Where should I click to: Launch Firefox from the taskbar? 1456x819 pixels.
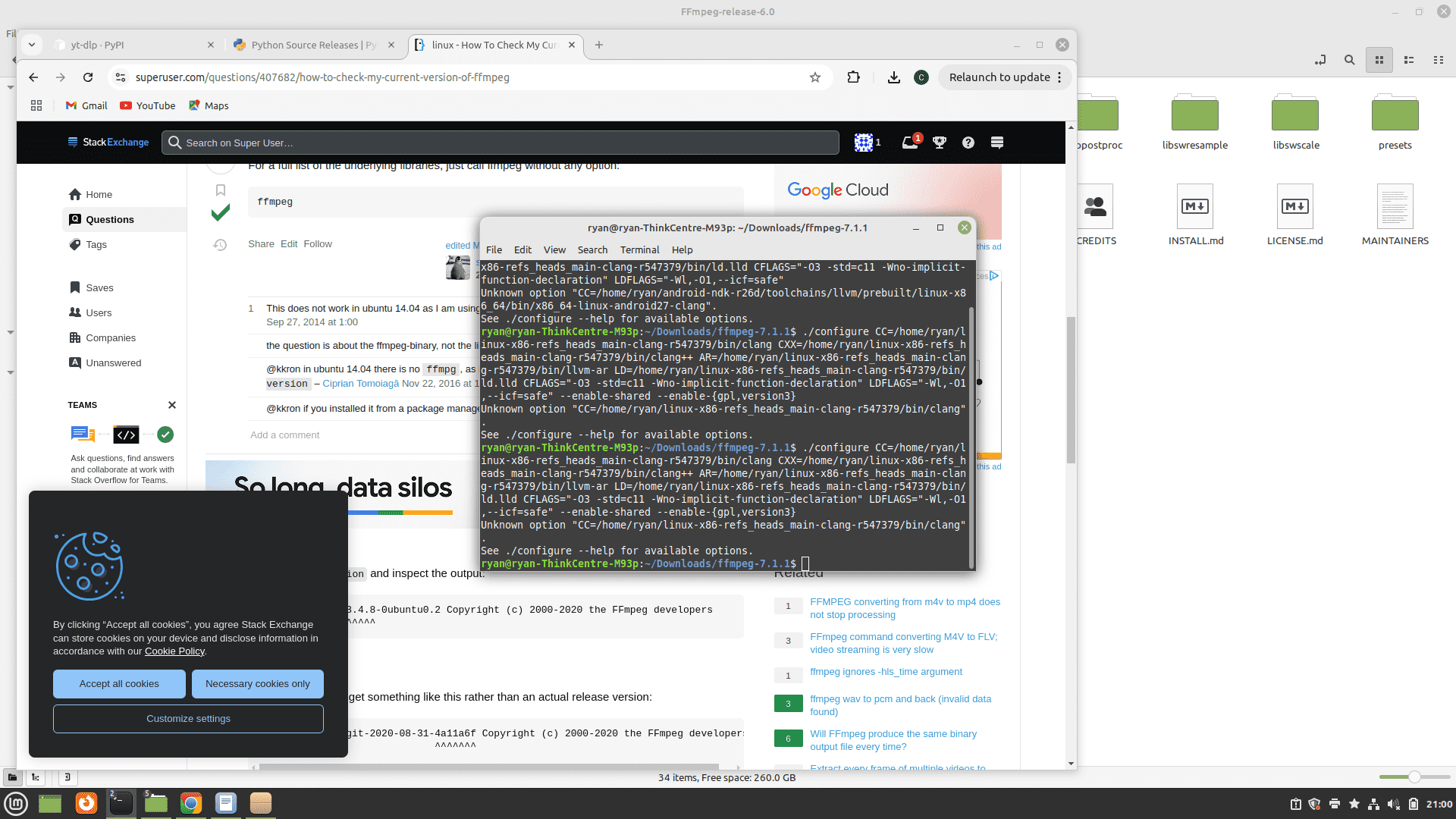coord(86,803)
